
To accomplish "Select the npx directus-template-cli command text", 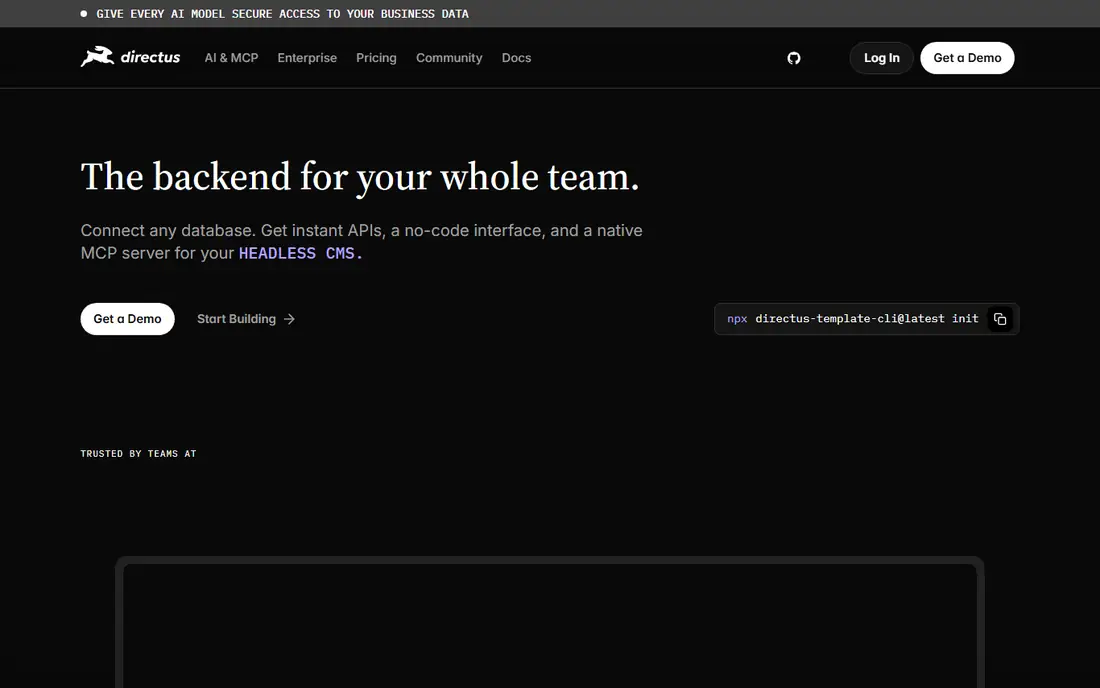I will [x=852, y=319].
